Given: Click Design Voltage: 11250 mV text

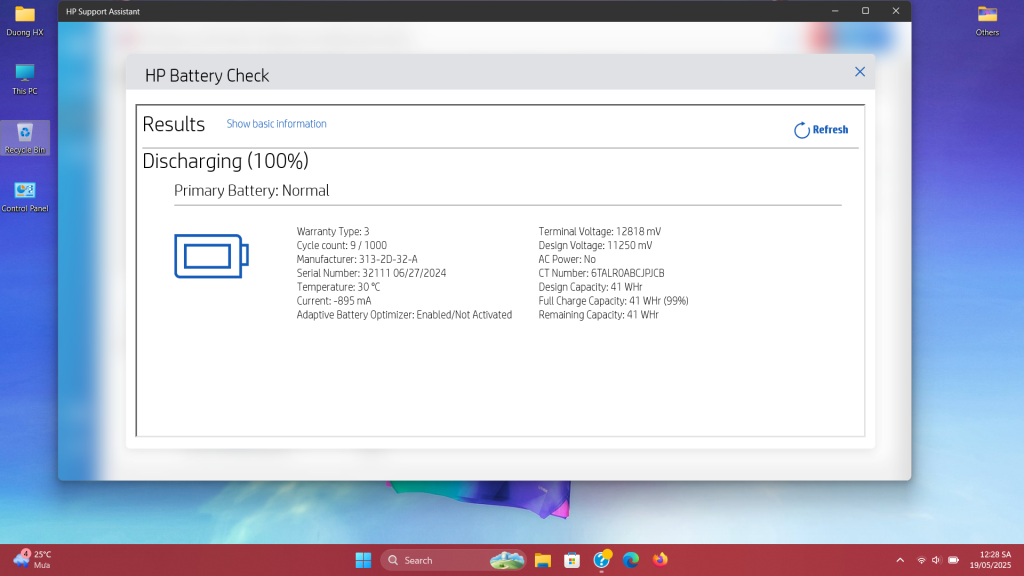Looking at the screenshot, I should point(595,246).
